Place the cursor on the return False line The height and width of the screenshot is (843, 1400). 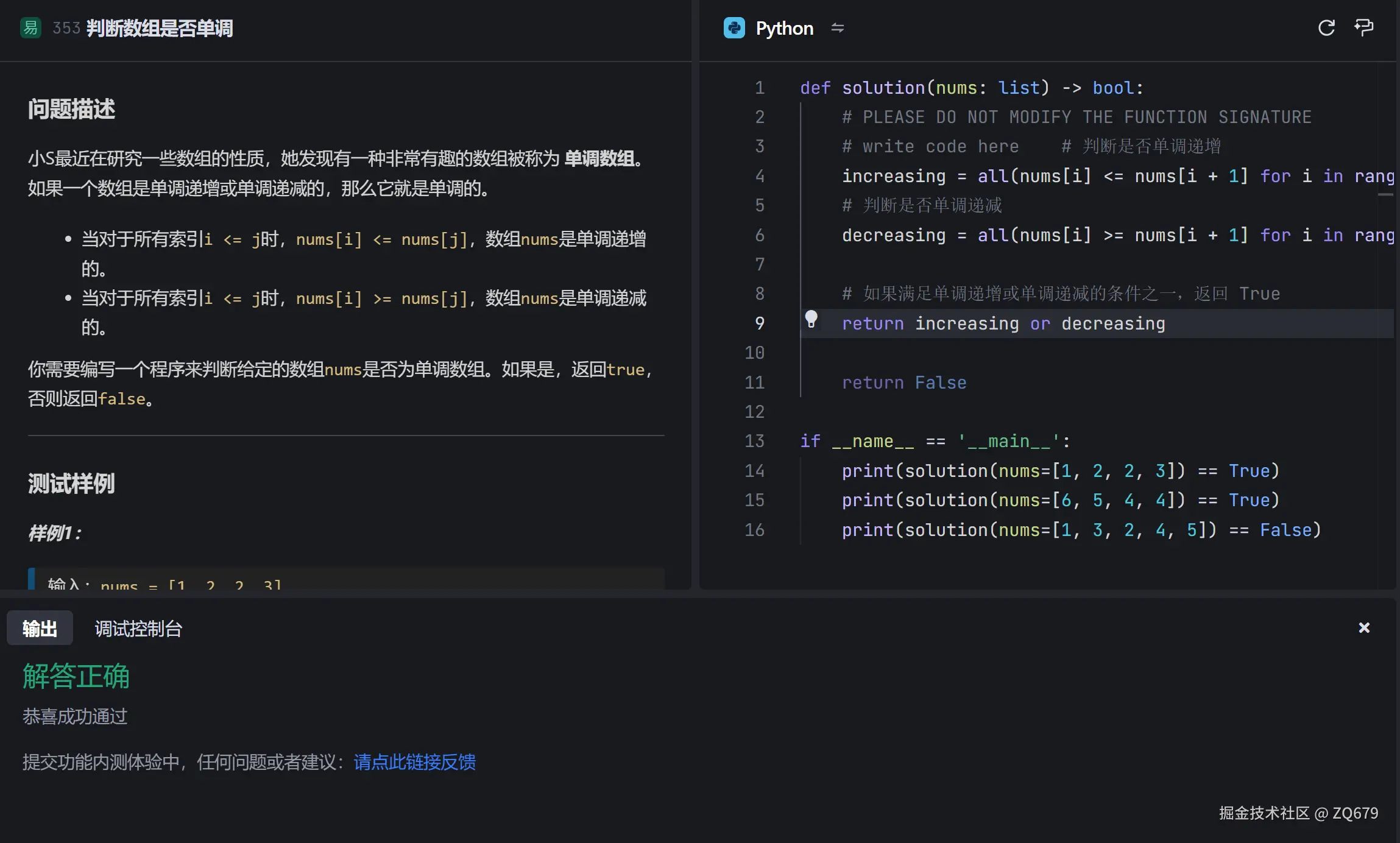[x=903, y=383]
